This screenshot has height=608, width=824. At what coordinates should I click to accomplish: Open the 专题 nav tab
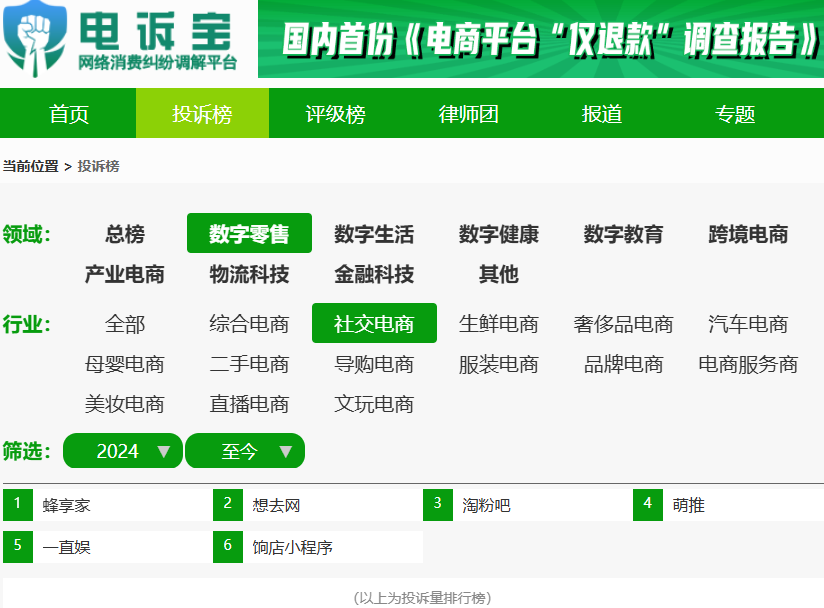735,114
